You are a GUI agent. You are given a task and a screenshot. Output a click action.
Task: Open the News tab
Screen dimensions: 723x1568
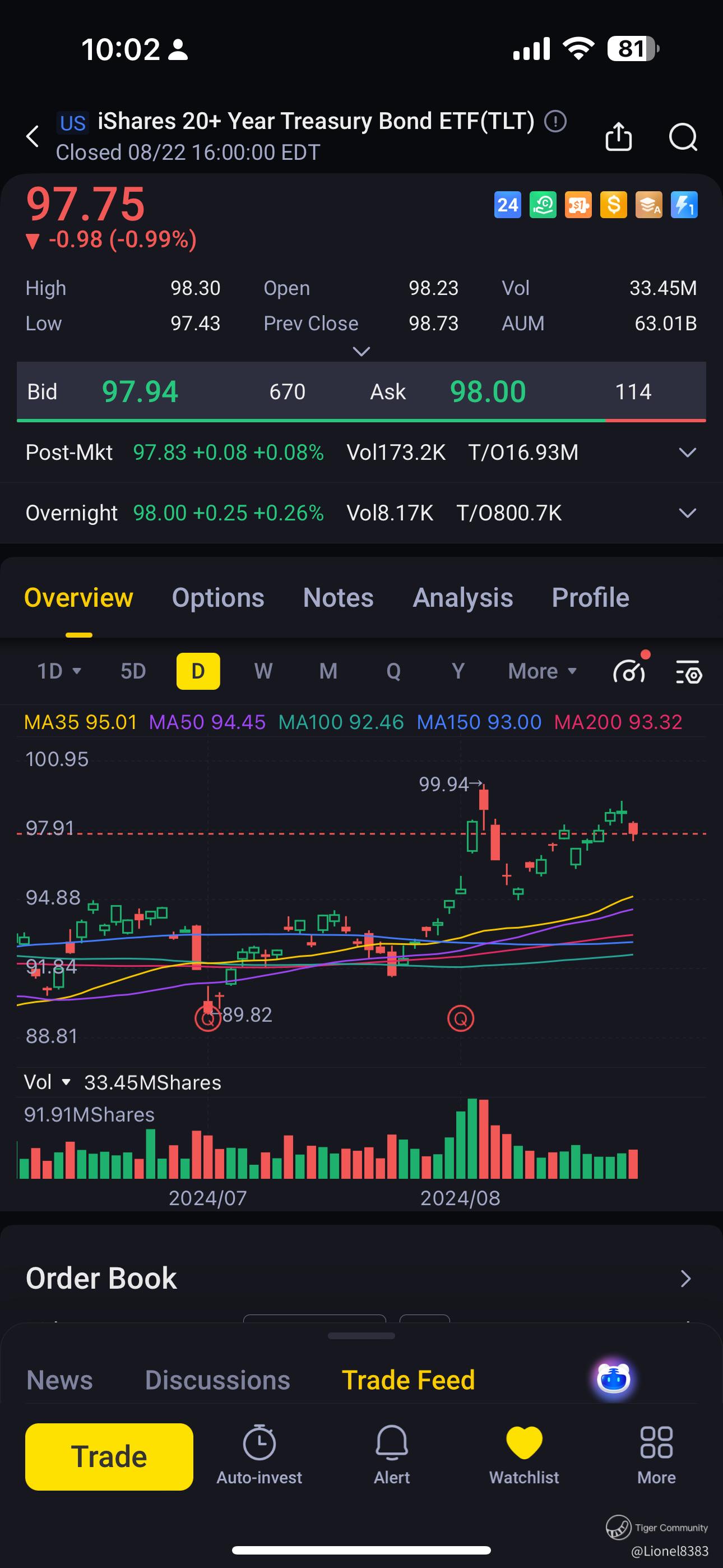pyautogui.click(x=59, y=1380)
